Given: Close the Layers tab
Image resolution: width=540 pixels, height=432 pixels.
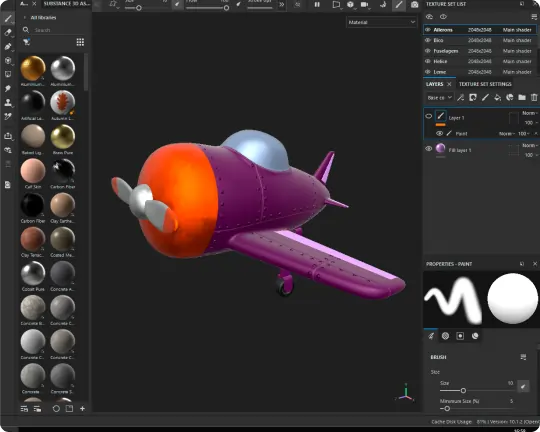Looking at the screenshot, I should click(x=449, y=84).
